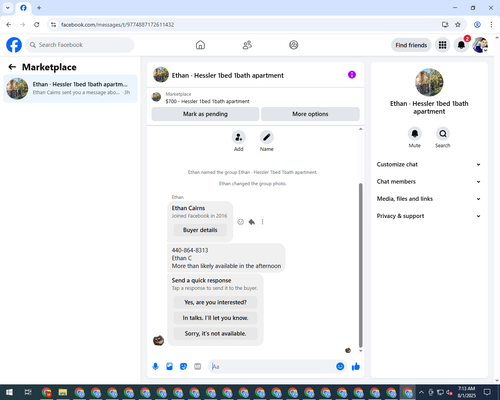Open the Facebook logo home link
Image resolution: width=500 pixels, height=400 pixels.
[14, 45]
